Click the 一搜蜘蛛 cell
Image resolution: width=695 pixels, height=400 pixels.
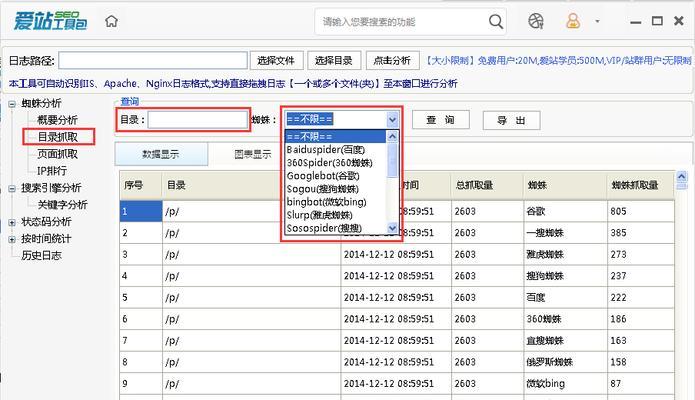[565, 232]
